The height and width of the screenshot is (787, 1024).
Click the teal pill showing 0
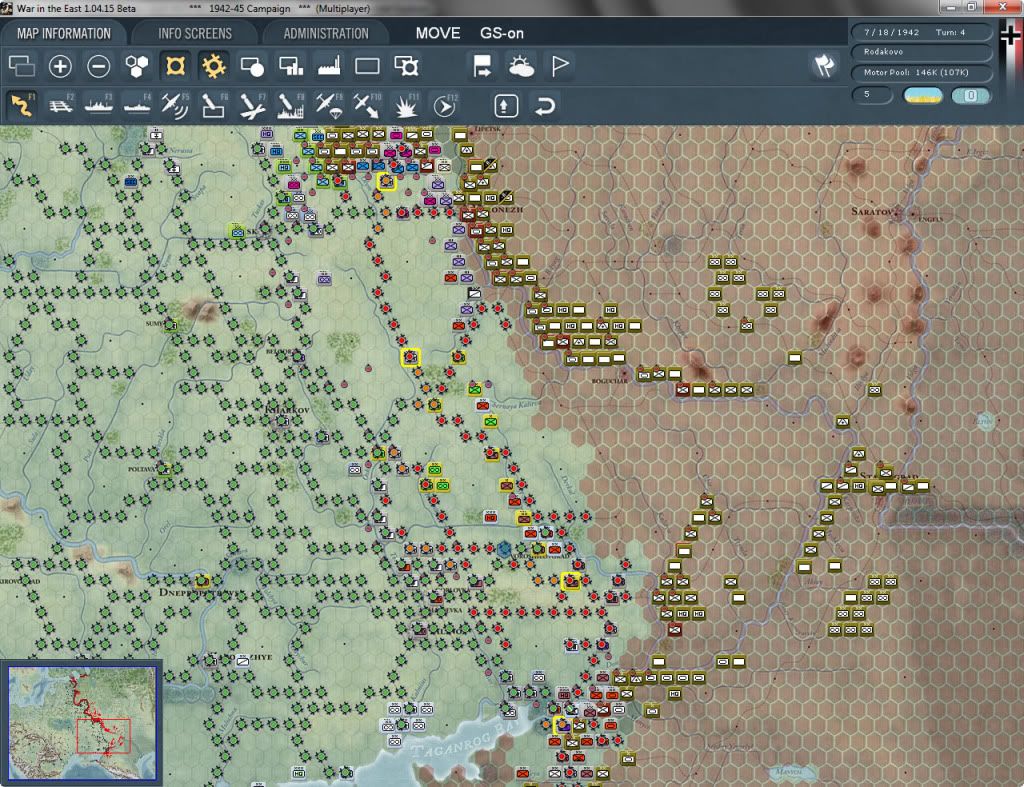click(x=971, y=95)
